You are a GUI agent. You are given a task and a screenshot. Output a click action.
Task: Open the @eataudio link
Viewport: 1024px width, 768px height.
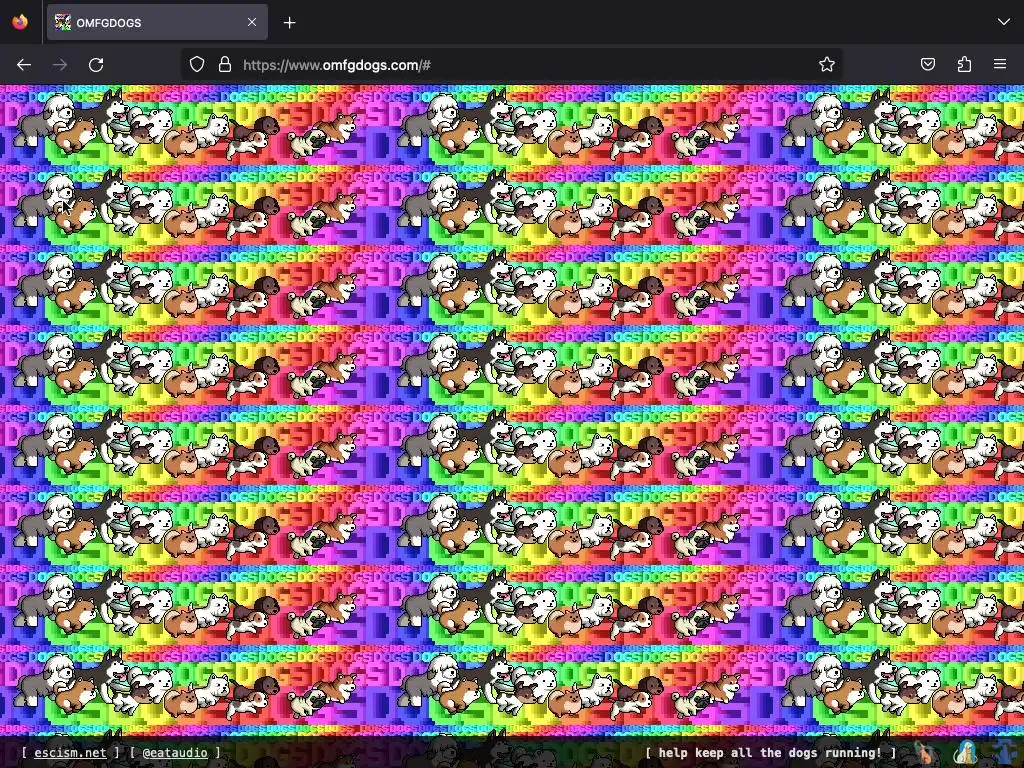pos(175,752)
